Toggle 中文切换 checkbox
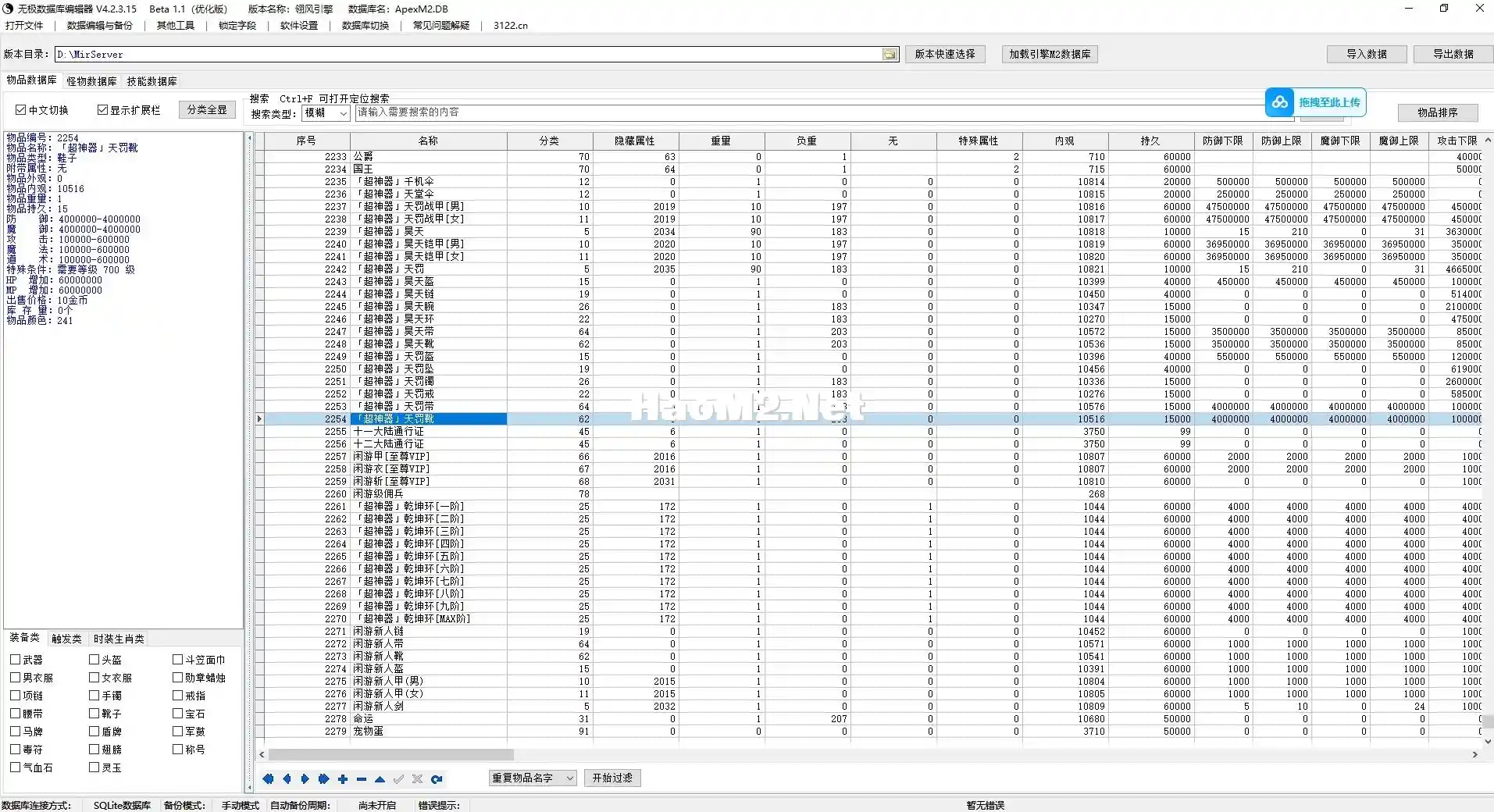The image size is (1494, 812). click(x=21, y=110)
